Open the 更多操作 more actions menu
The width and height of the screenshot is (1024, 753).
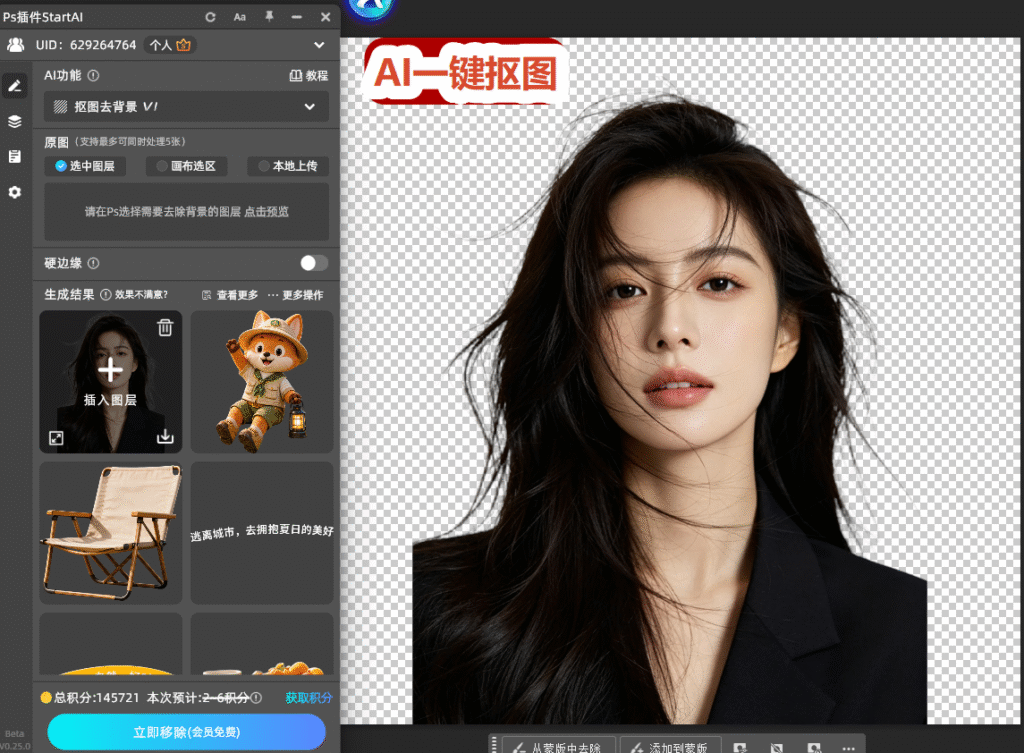coord(295,295)
